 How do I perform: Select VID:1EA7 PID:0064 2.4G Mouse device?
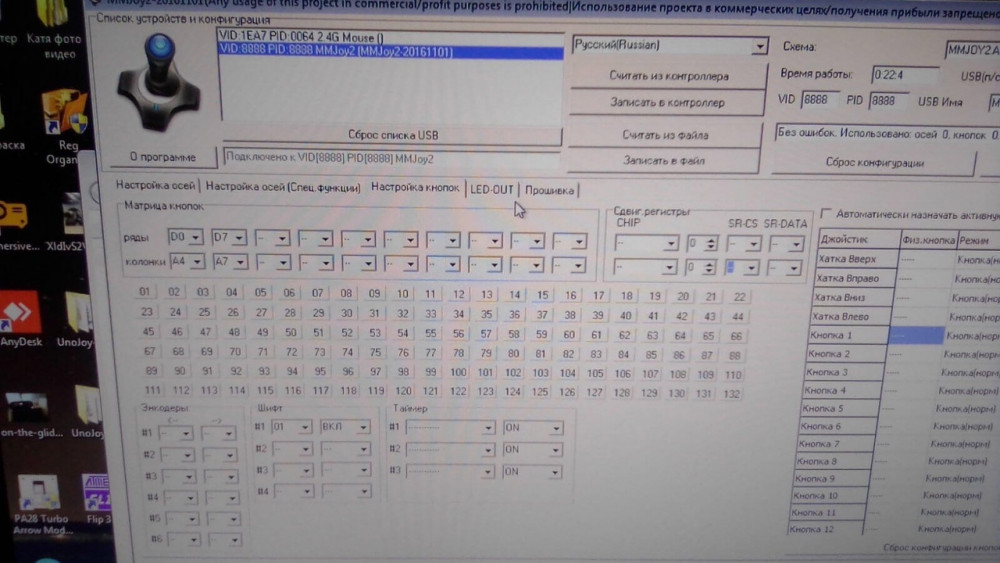[390, 37]
